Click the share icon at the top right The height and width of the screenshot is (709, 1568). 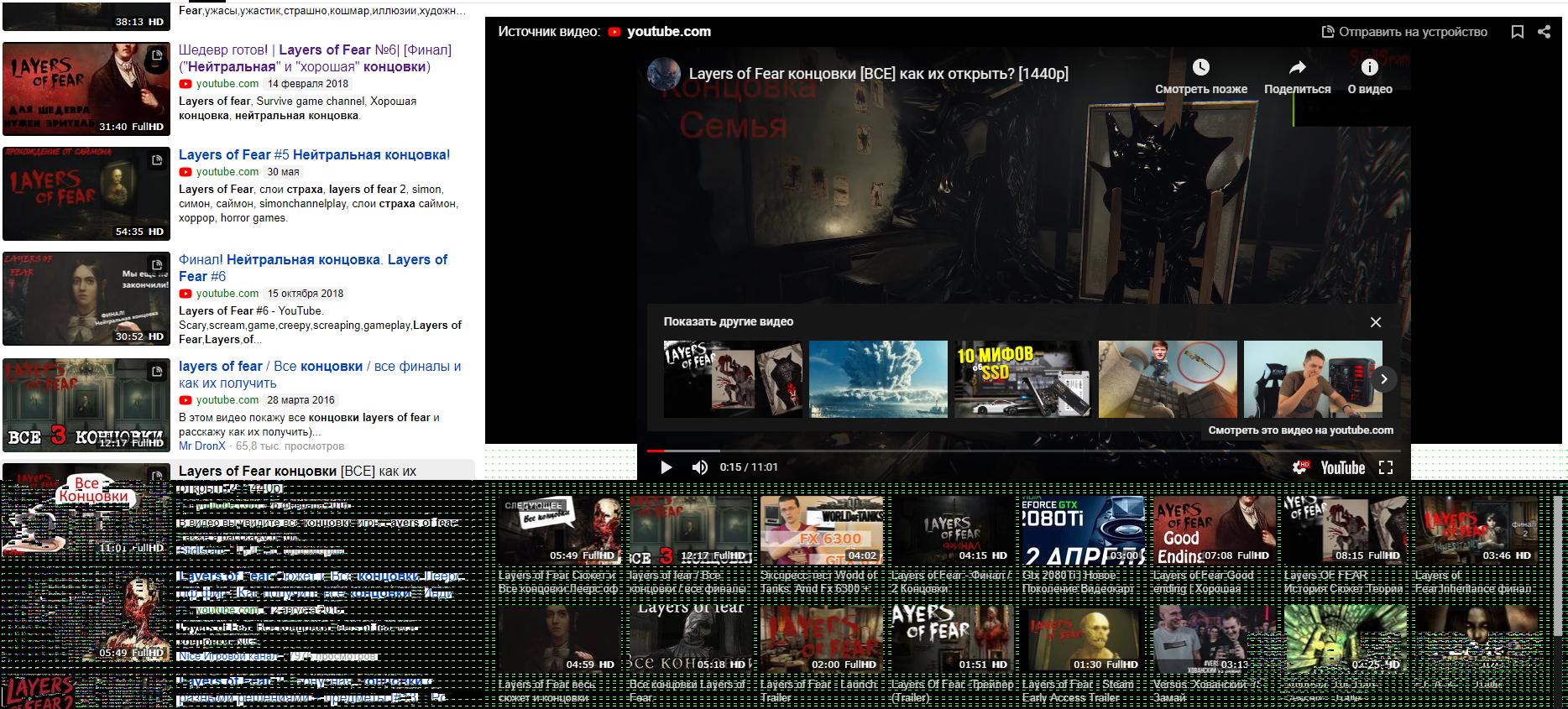1544,32
